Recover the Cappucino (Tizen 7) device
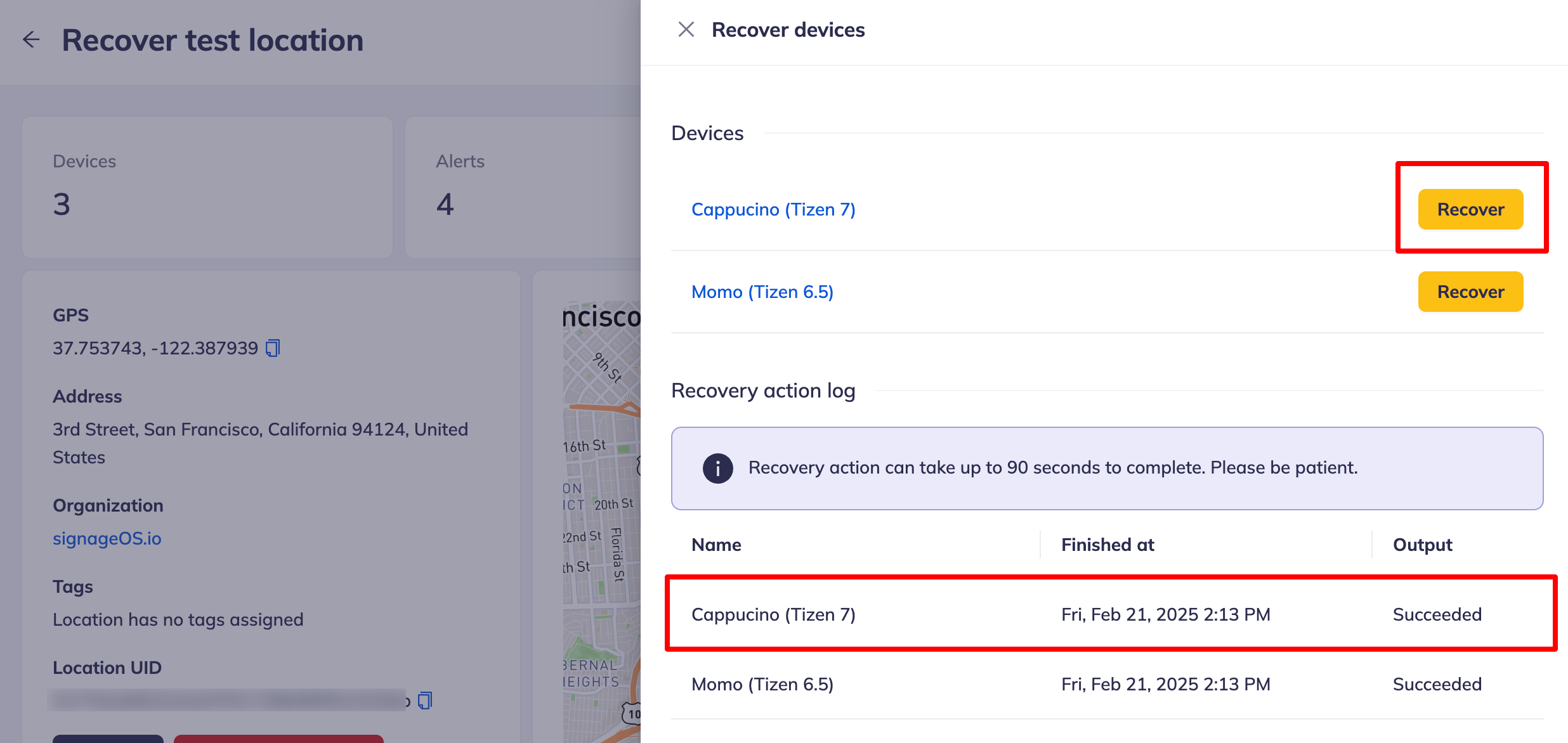The image size is (1568, 743). [1470, 209]
